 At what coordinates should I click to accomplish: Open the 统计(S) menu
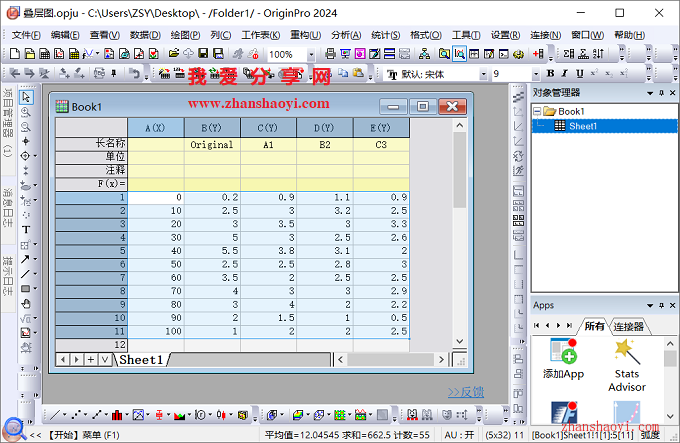pyautogui.click(x=385, y=35)
